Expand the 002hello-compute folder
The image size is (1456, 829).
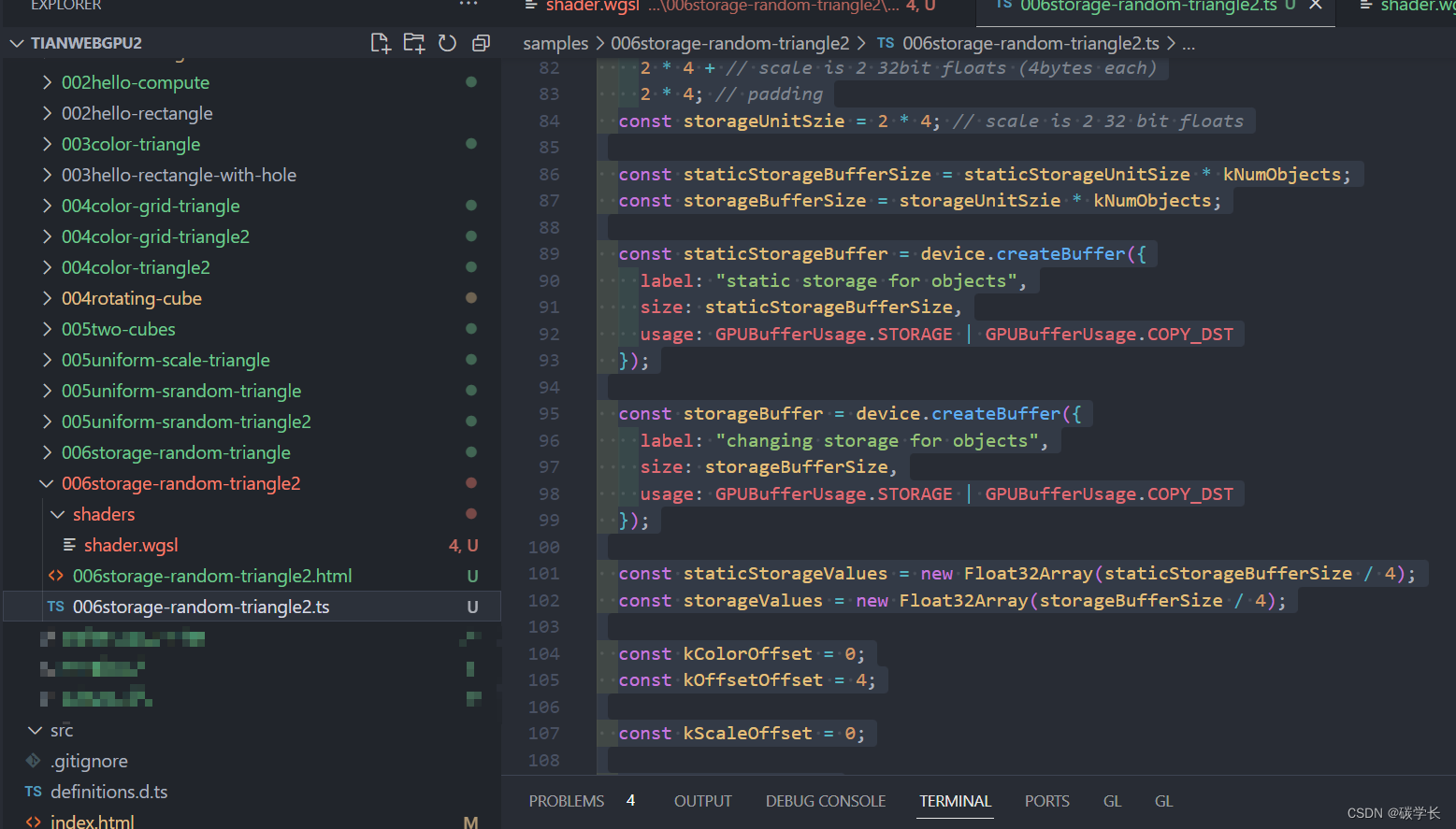pyautogui.click(x=47, y=82)
